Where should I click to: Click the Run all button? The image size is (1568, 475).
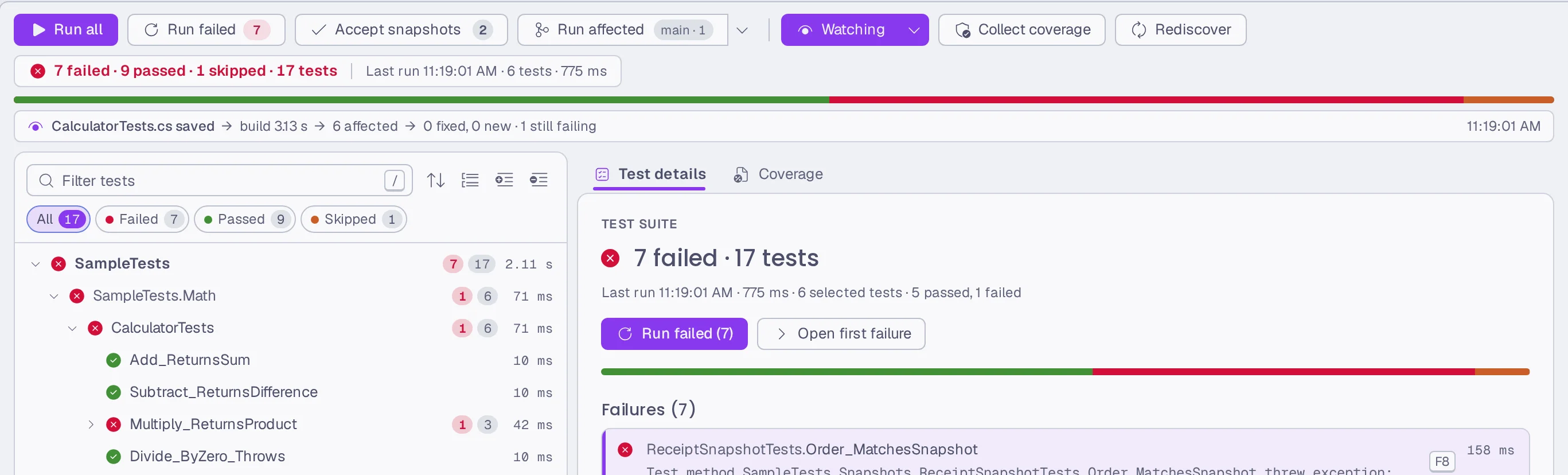click(x=66, y=30)
